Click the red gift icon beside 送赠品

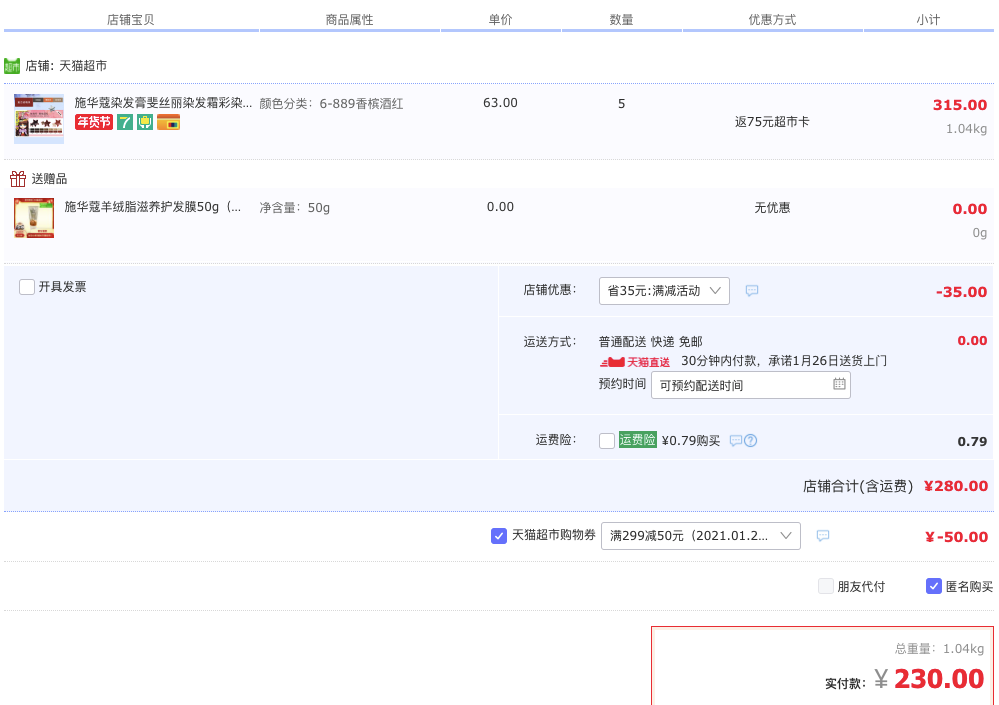point(18,179)
